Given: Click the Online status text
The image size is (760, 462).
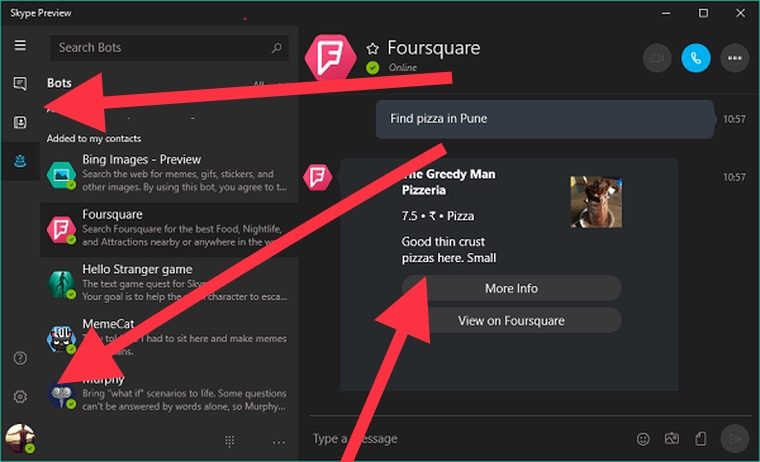Looking at the screenshot, I should 402,67.
